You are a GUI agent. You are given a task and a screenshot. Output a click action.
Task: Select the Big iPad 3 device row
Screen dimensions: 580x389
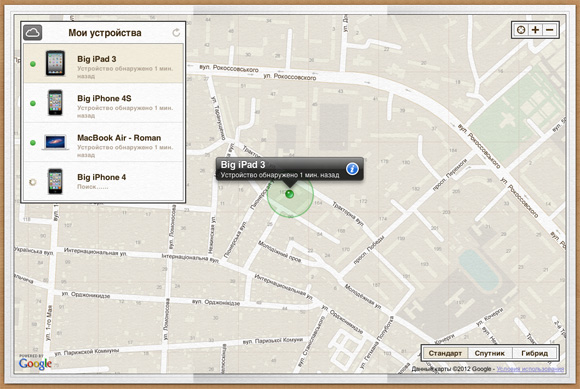(104, 63)
